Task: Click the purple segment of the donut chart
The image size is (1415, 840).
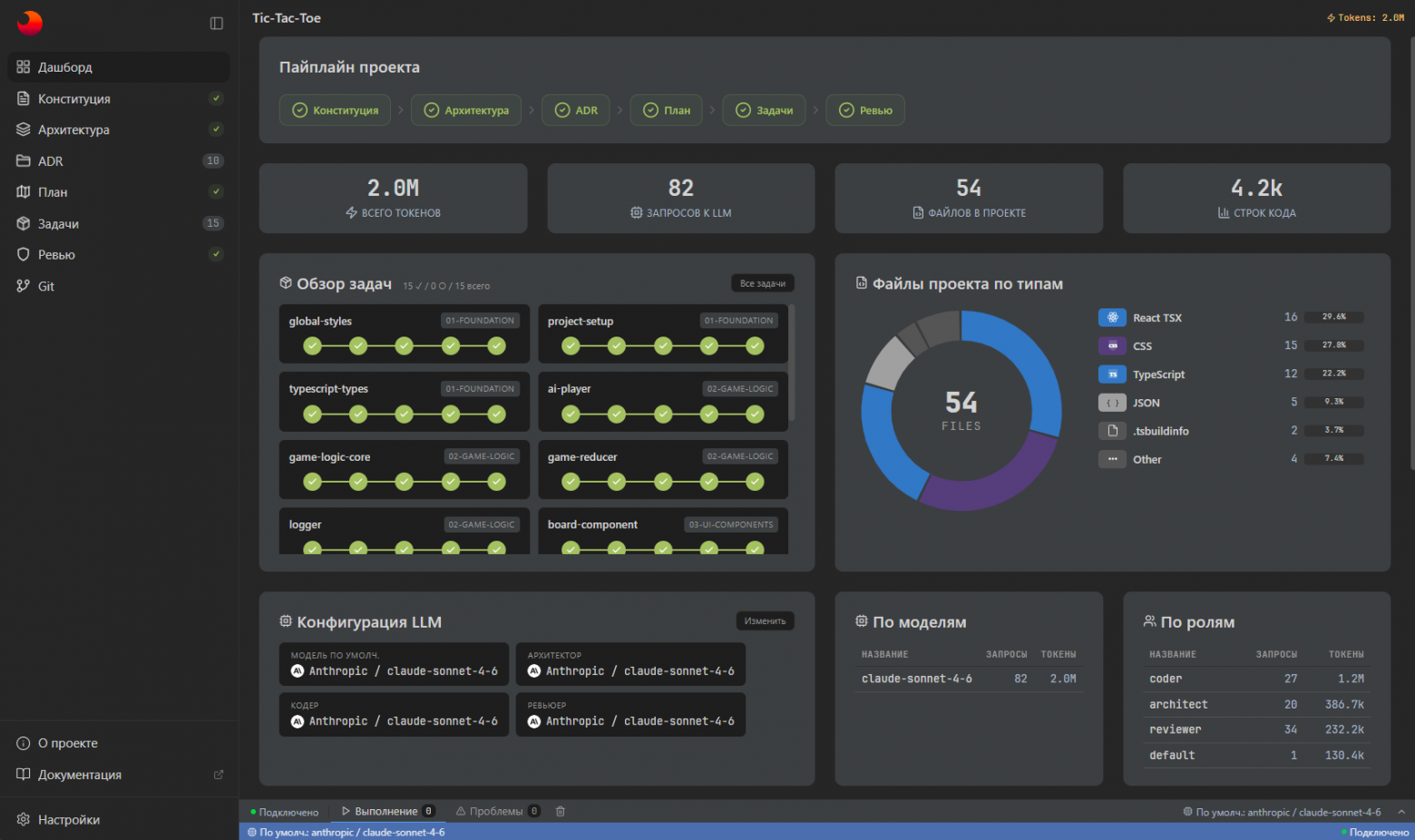Action: coord(984,475)
